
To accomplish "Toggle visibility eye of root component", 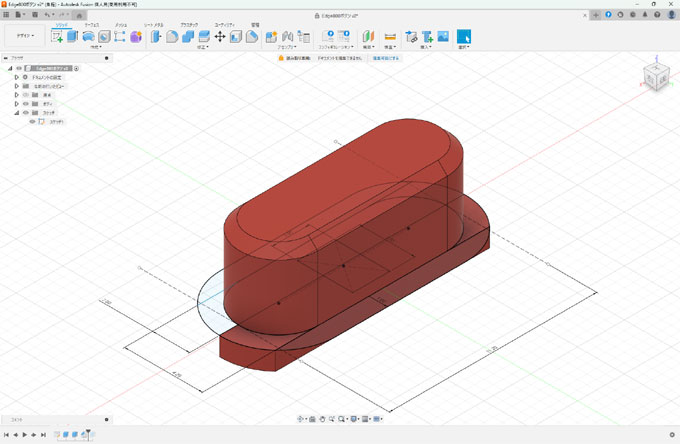I will pyautogui.click(x=19, y=69).
